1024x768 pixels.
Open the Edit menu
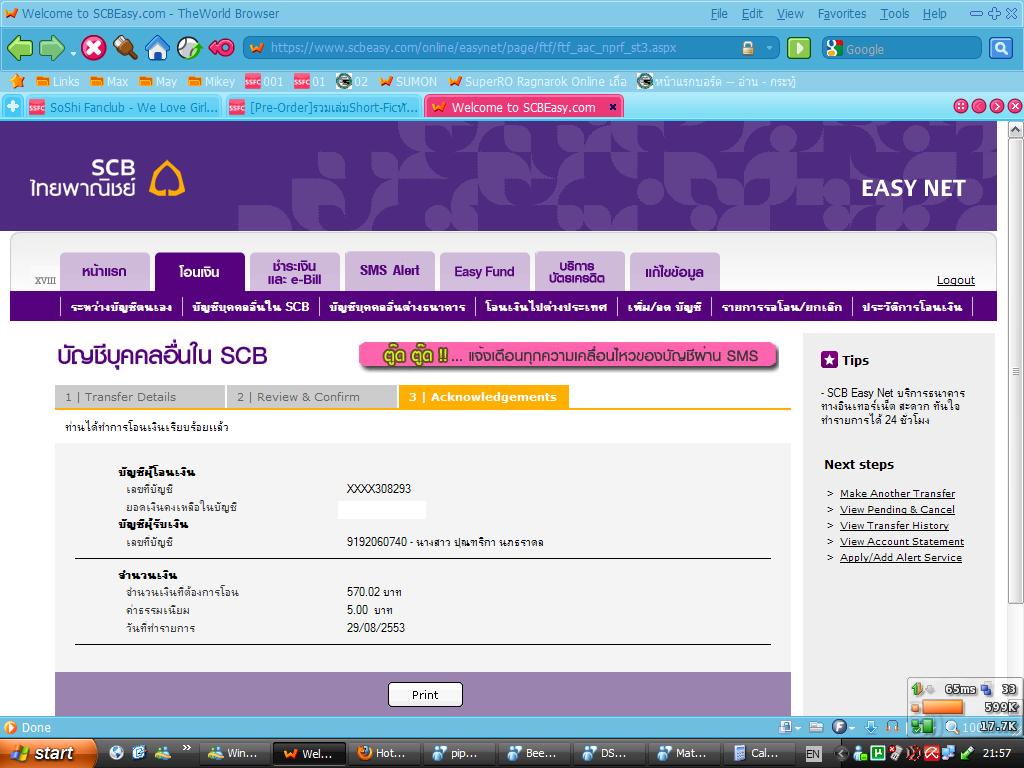click(x=752, y=14)
